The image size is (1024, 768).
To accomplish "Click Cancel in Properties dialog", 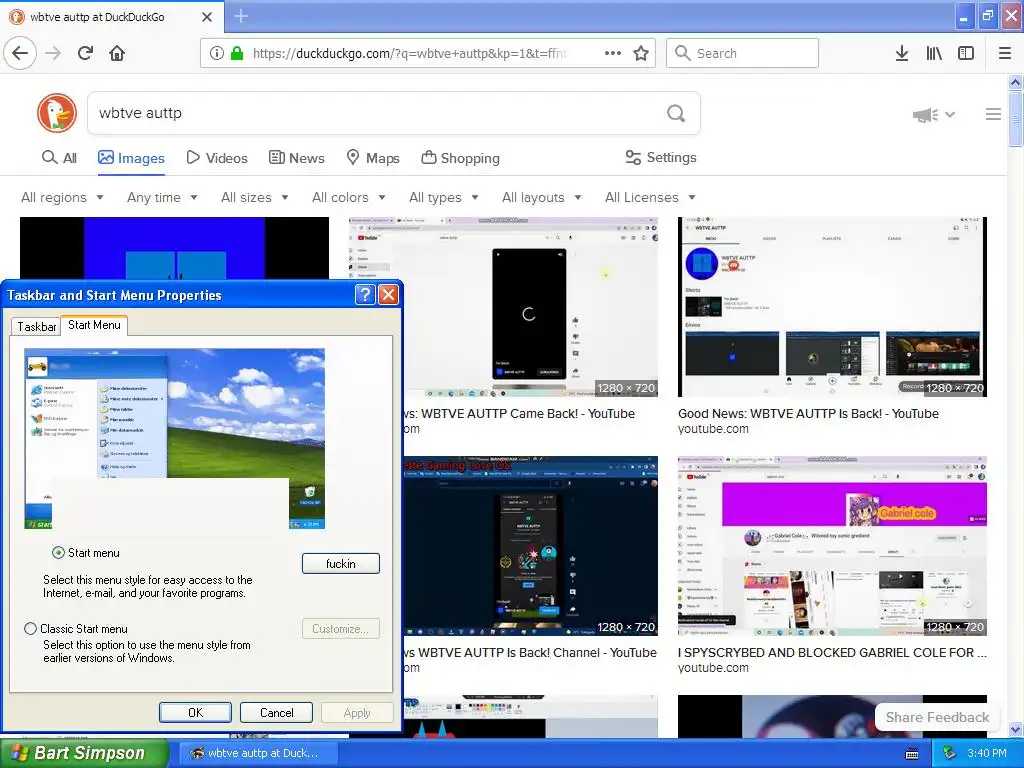I will (276, 712).
